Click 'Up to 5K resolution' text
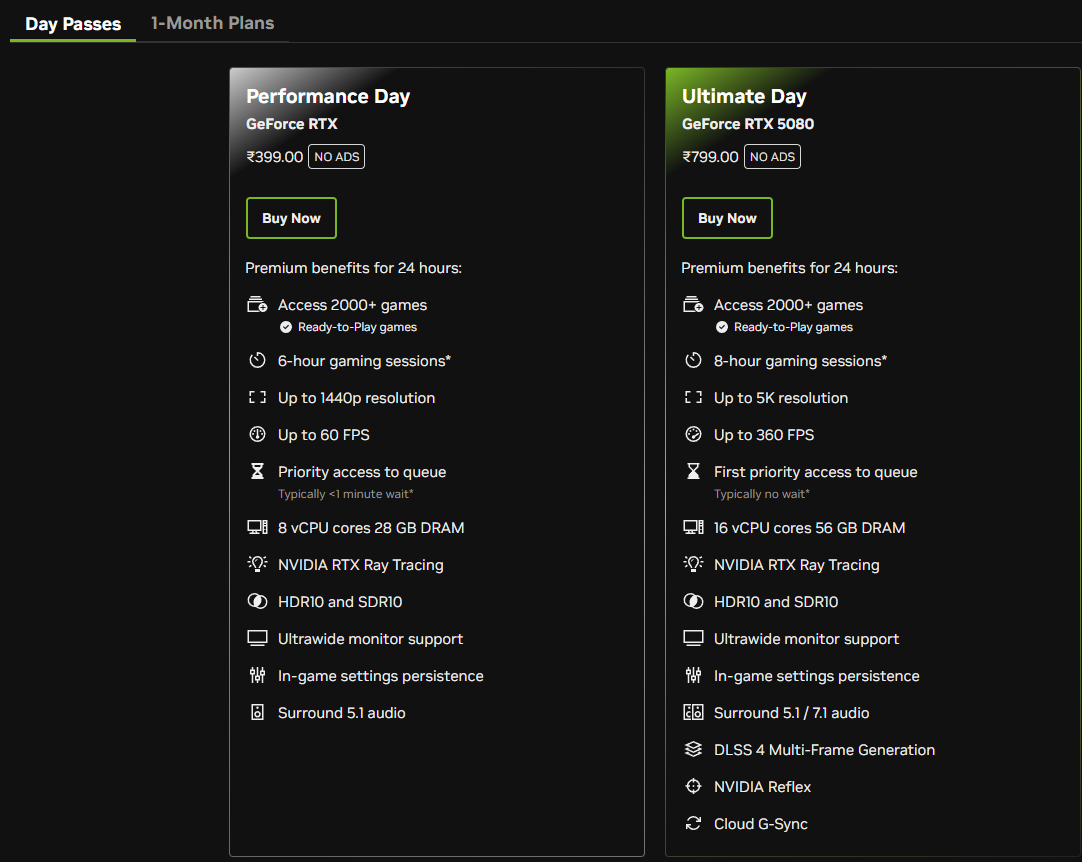Image resolution: width=1082 pixels, height=862 pixels. pos(781,398)
